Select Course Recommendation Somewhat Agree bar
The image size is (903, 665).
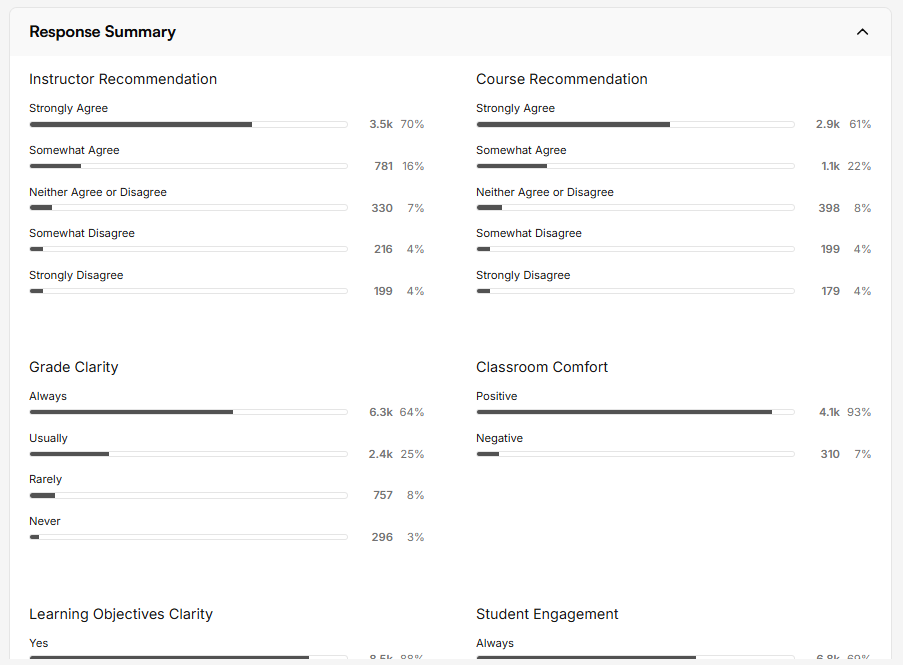[x=635, y=166]
